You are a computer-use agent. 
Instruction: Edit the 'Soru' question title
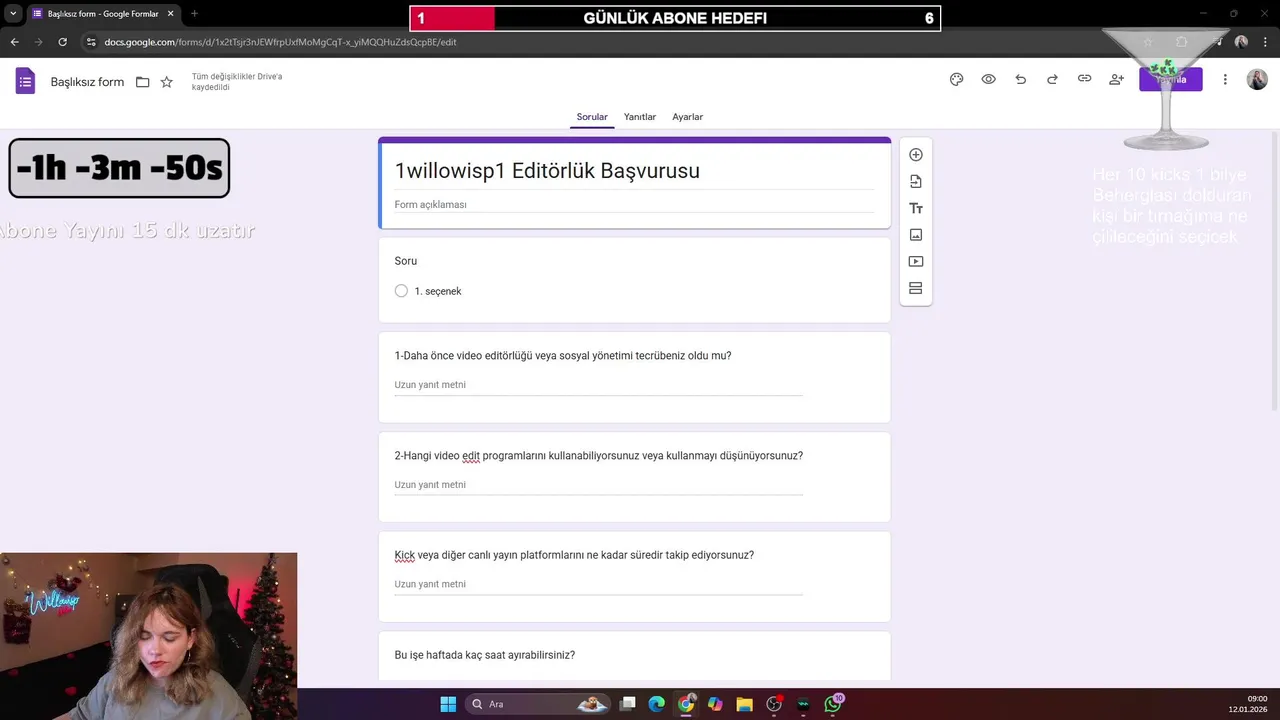coord(406,261)
